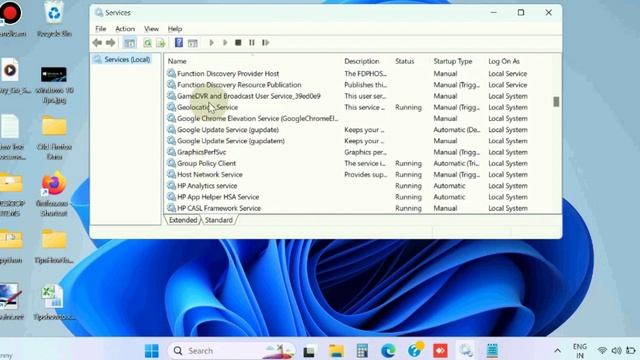The image size is (640, 360).
Task: Select Geolocation Service row
Action: (x=348, y=107)
